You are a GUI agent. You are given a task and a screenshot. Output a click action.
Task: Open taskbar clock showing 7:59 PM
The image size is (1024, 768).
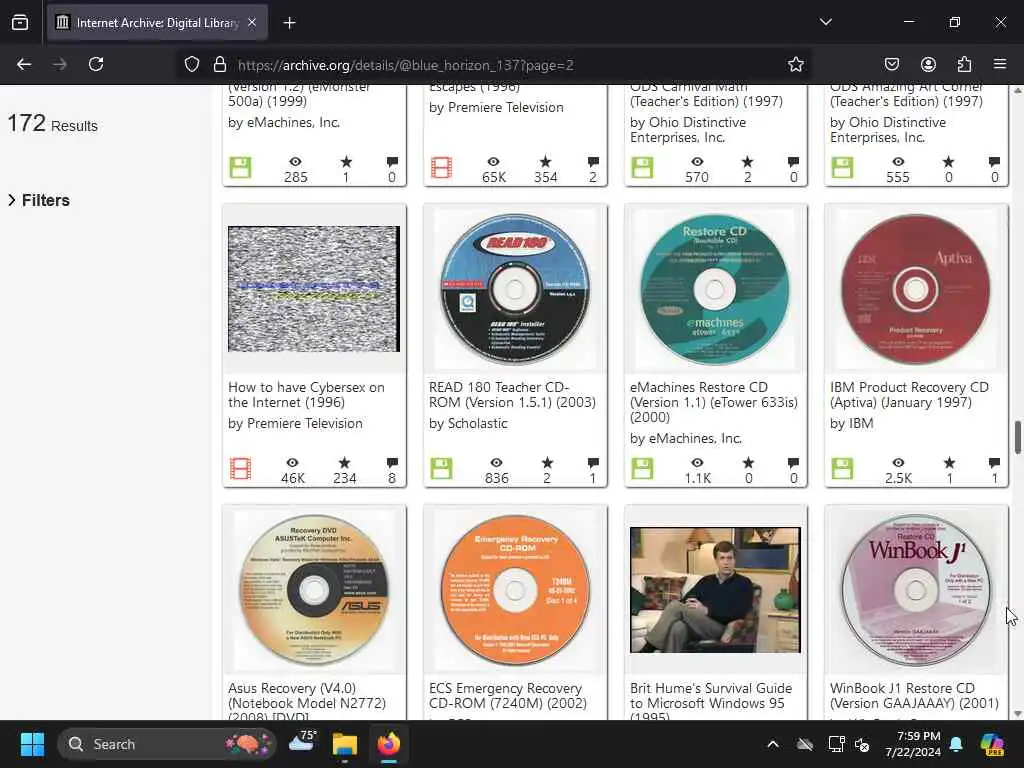click(913, 744)
